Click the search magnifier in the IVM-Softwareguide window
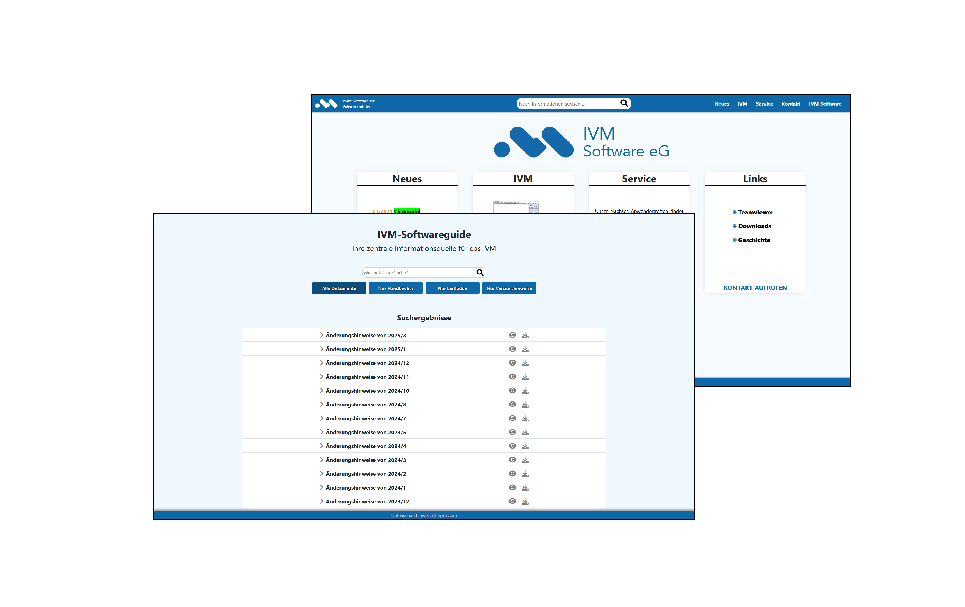Viewport: 965px width, 607px height. 480,272
